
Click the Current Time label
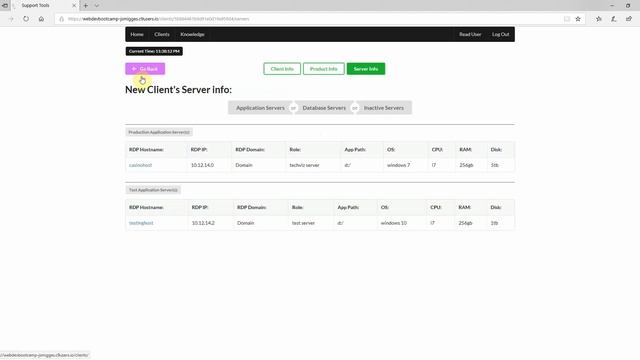[x=154, y=51]
